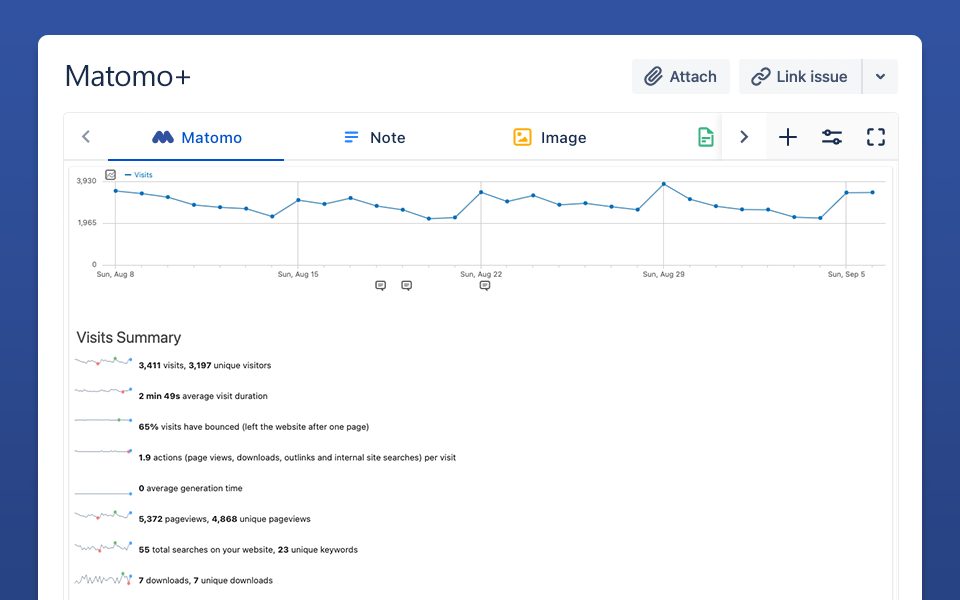Viewport: 960px width, 600px height.
Task: Select the downloads sparkline
Action: tap(103, 578)
